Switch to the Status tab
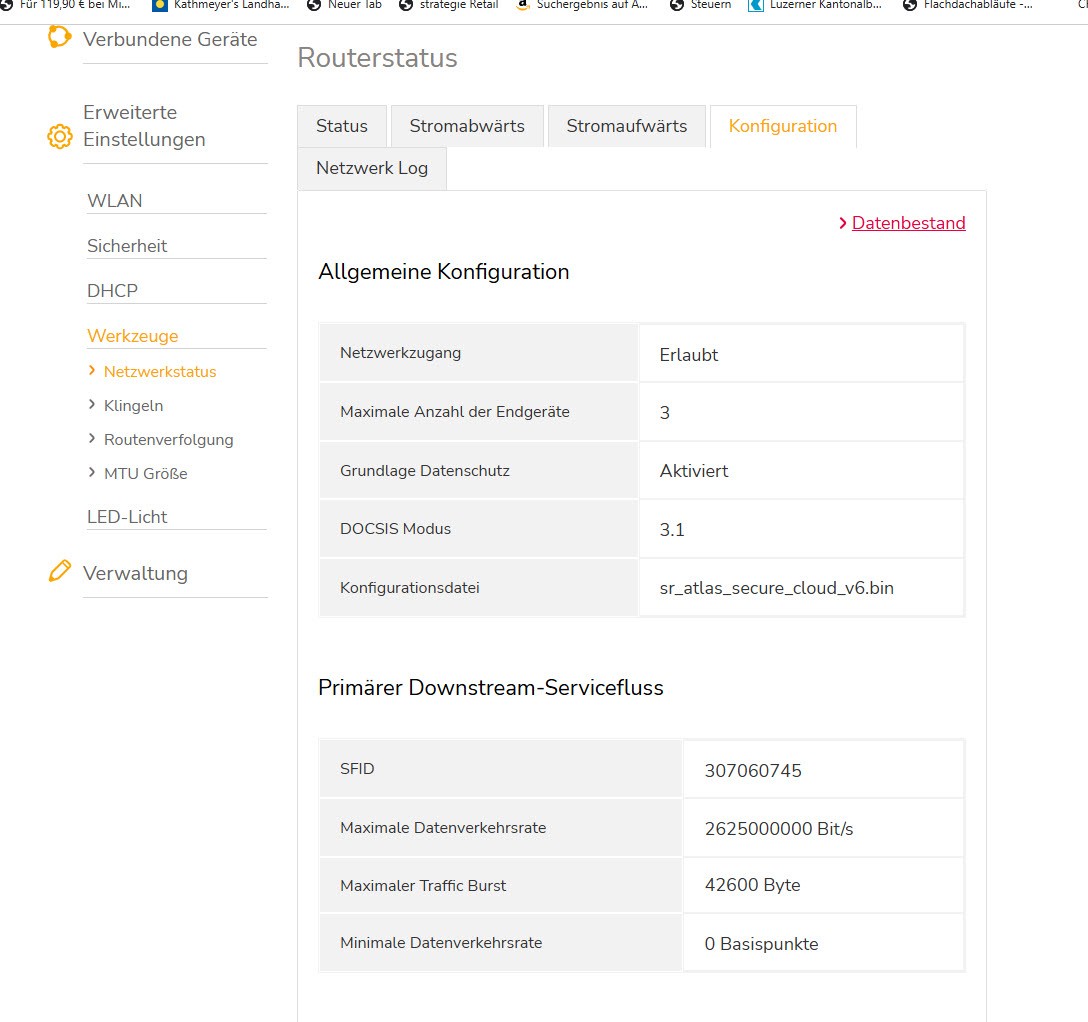This screenshot has width=1088, height=1022. (342, 126)
